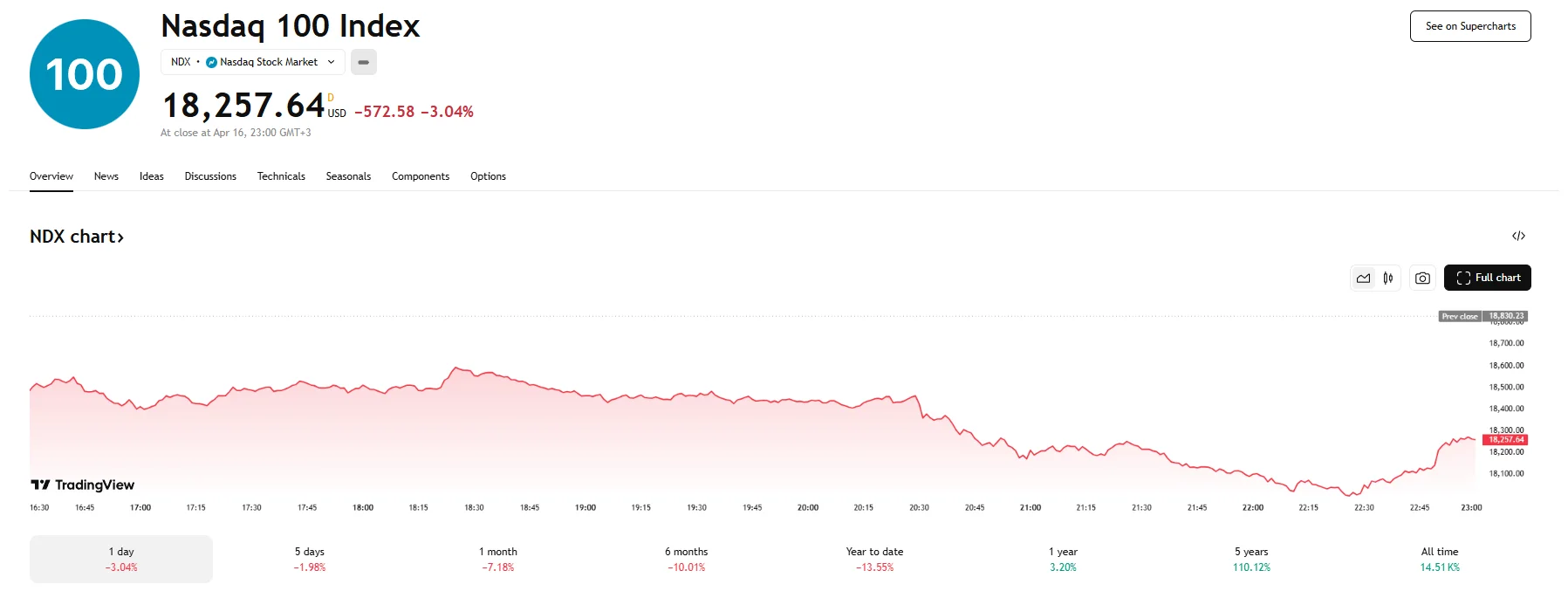This screenshot has height=605, width=1568.
Task: Click the Nasdaq 100 round logo
Action: (85, 74)
